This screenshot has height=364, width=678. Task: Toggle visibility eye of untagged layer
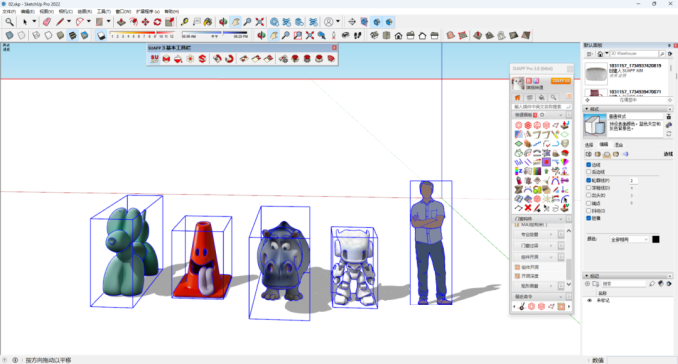[x=589, y=300]
